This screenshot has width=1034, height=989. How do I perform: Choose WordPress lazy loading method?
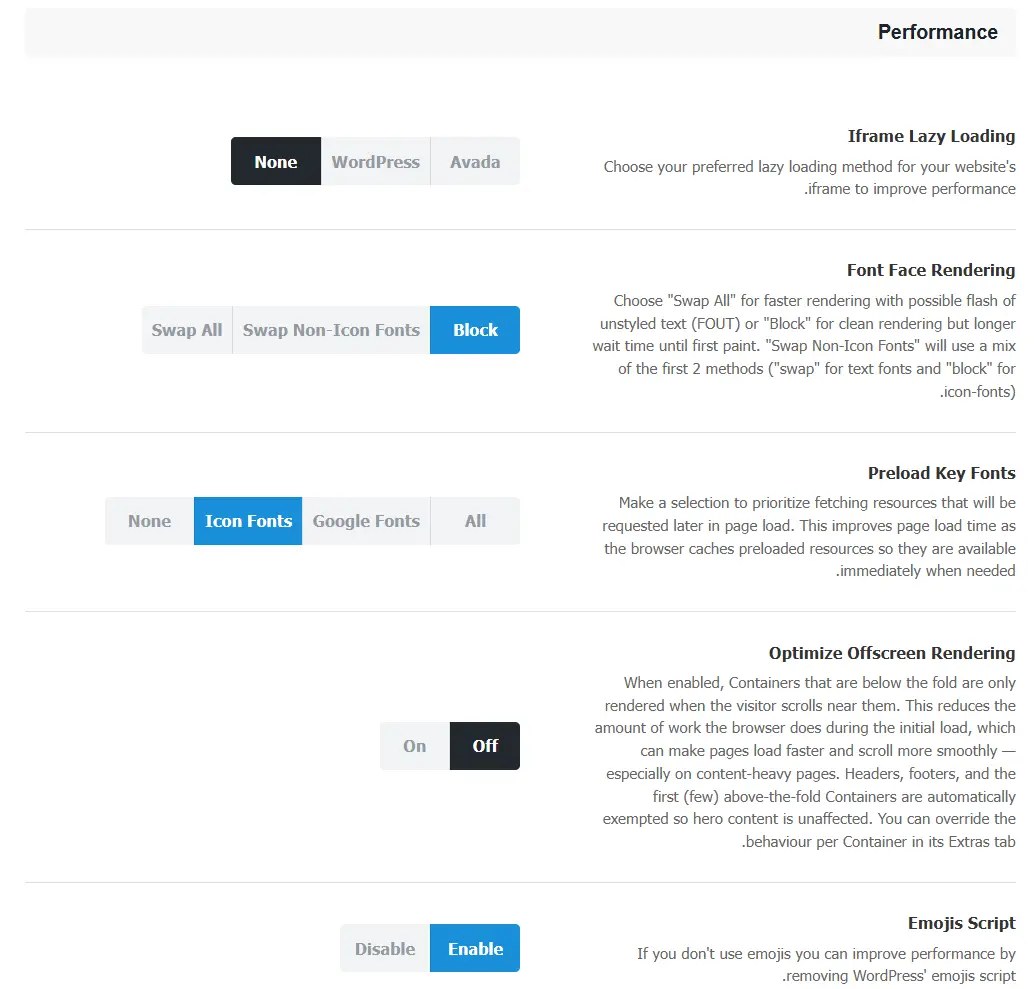tap(375, 162)
